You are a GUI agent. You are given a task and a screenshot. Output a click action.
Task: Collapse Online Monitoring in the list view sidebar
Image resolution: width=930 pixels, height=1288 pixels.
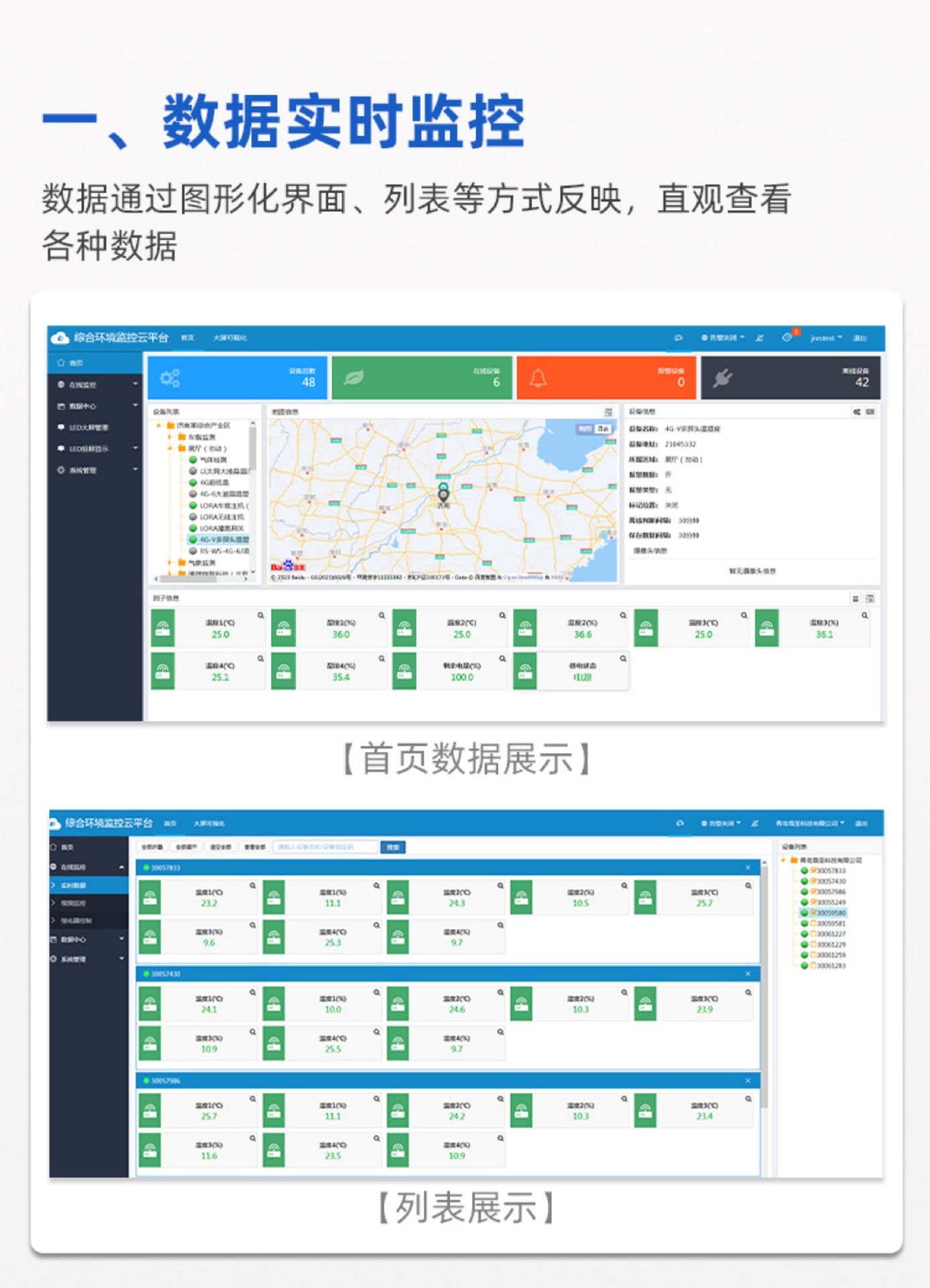point(89,867)
